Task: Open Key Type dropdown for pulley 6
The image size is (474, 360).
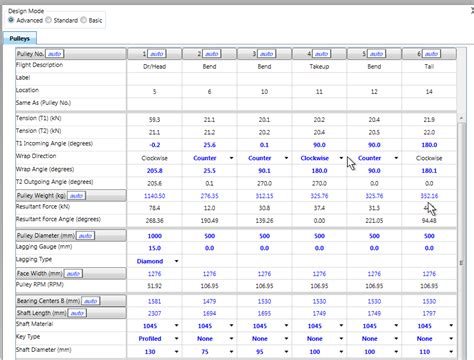Action: (451, 338)
